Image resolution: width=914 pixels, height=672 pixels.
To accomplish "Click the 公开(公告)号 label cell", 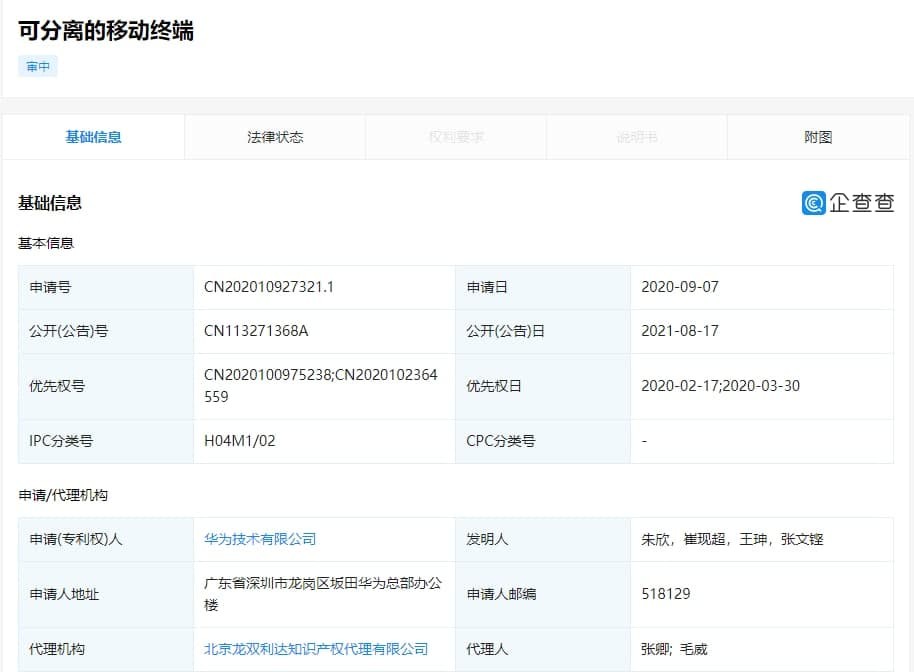I will [106, 331].
